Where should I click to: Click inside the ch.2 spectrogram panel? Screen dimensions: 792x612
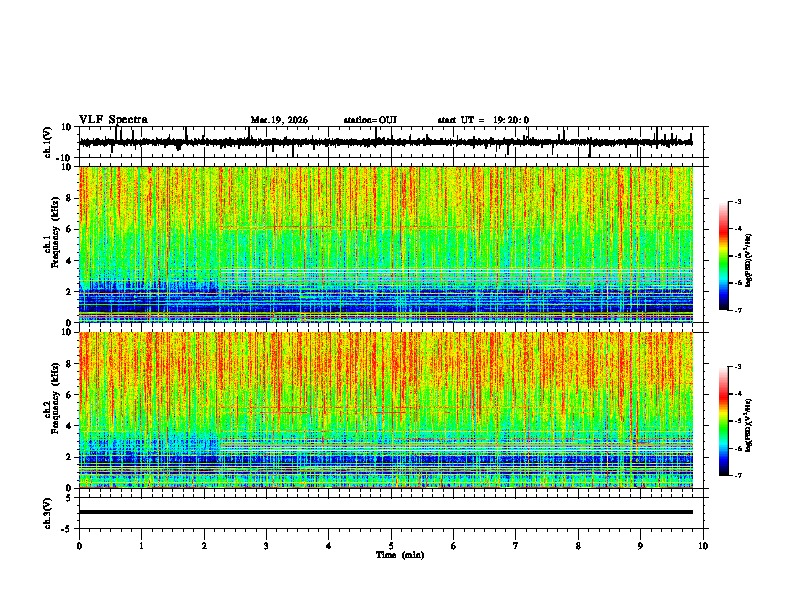tap(386, 410)
